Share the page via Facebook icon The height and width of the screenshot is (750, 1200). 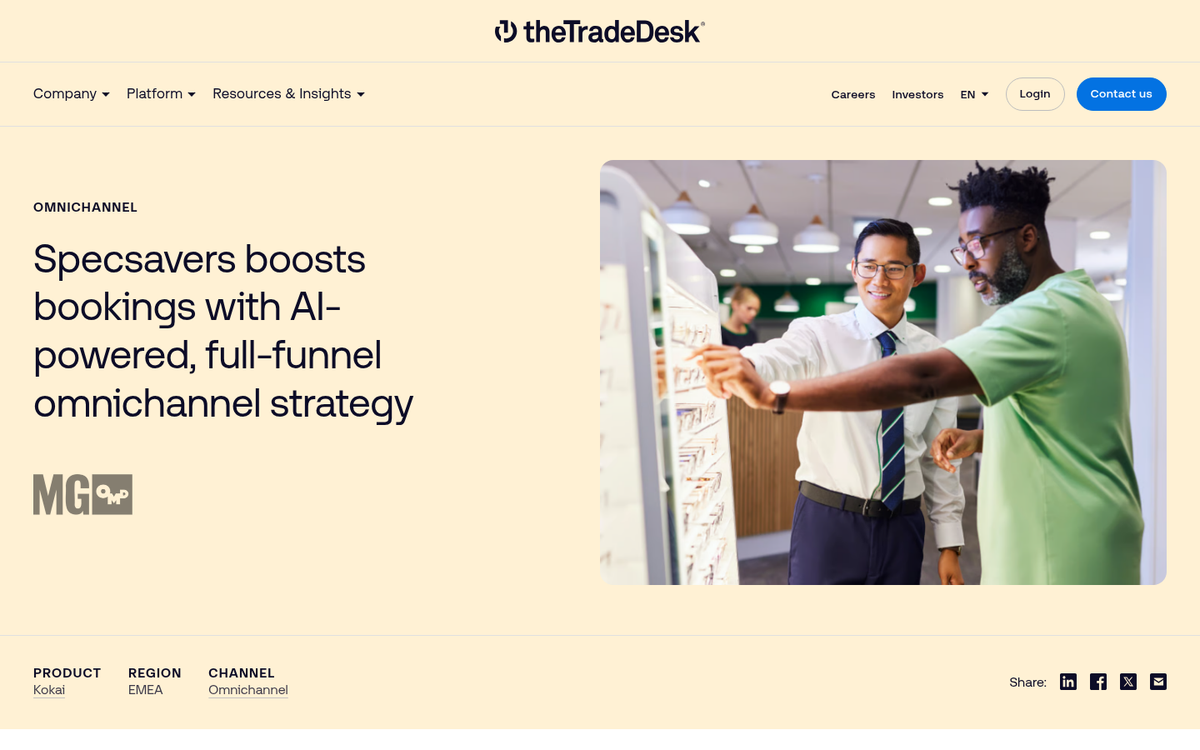click(1098, 681)
